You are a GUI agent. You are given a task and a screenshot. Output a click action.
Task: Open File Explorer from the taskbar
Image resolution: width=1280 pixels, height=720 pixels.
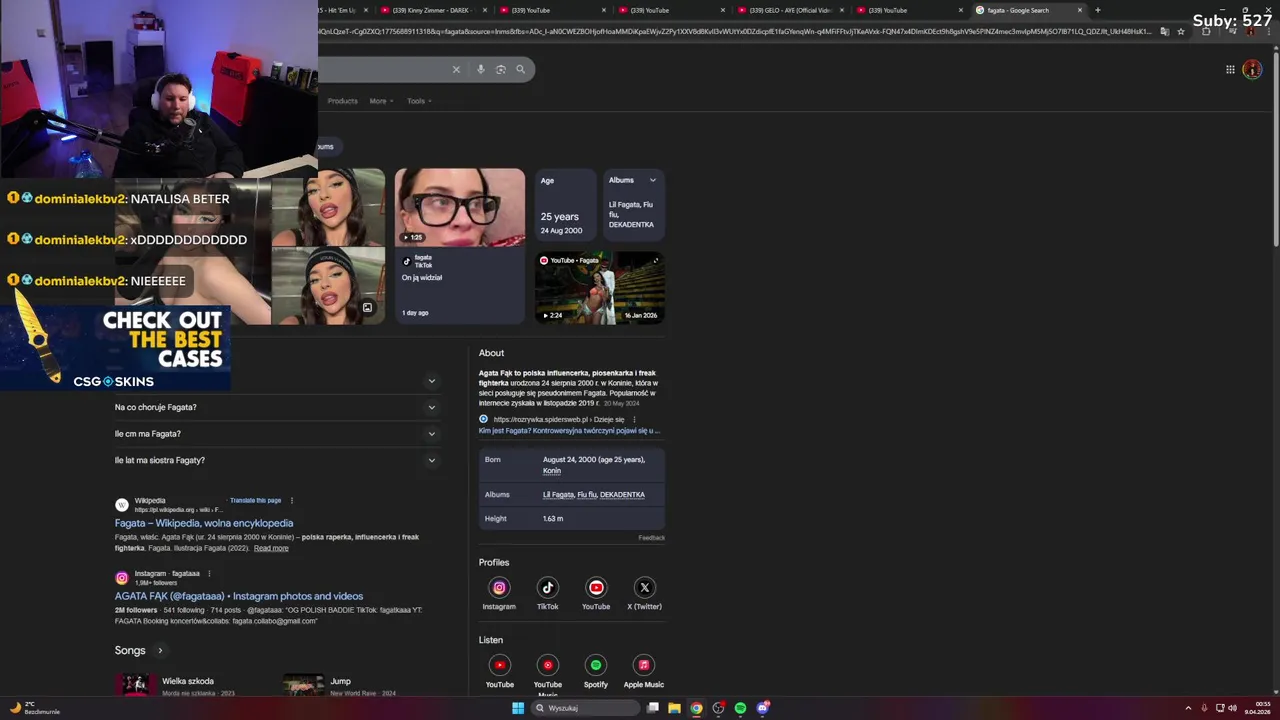coord(674,708)
